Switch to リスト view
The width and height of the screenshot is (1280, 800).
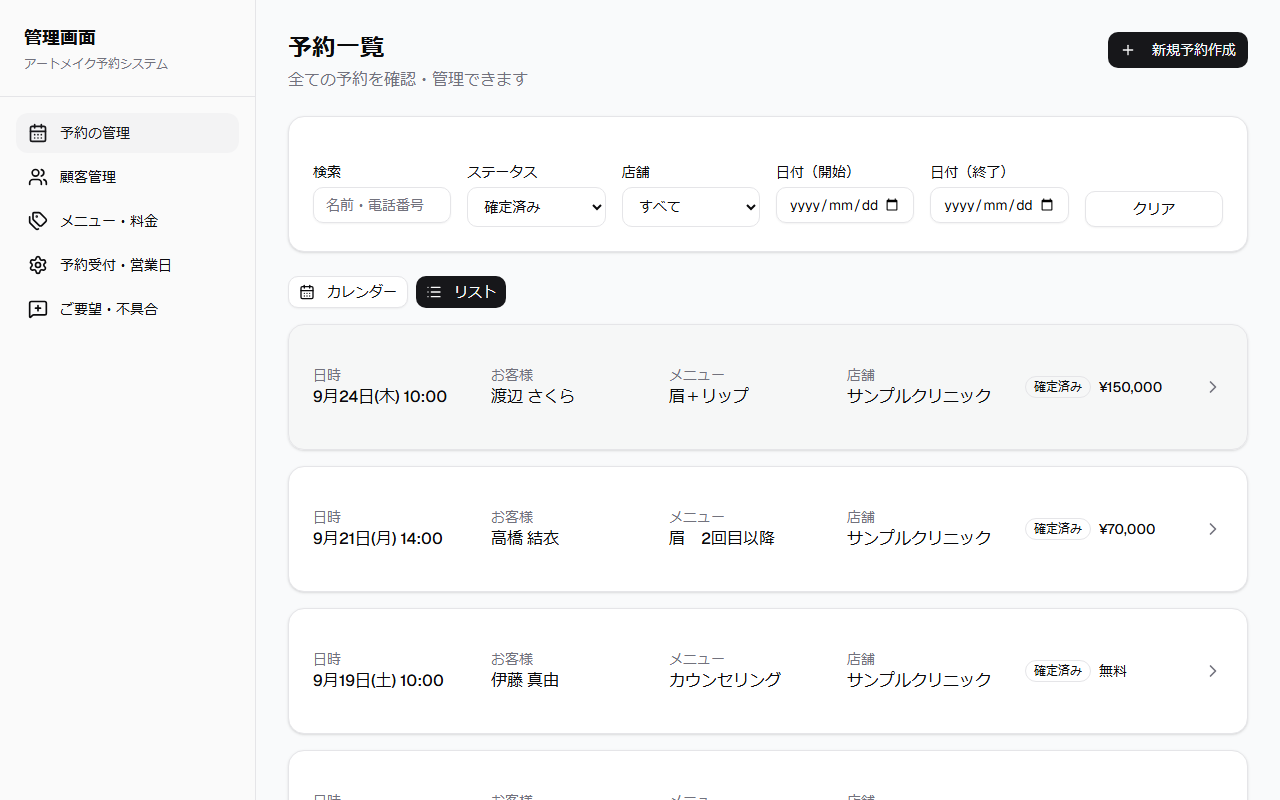pos(461,292)
